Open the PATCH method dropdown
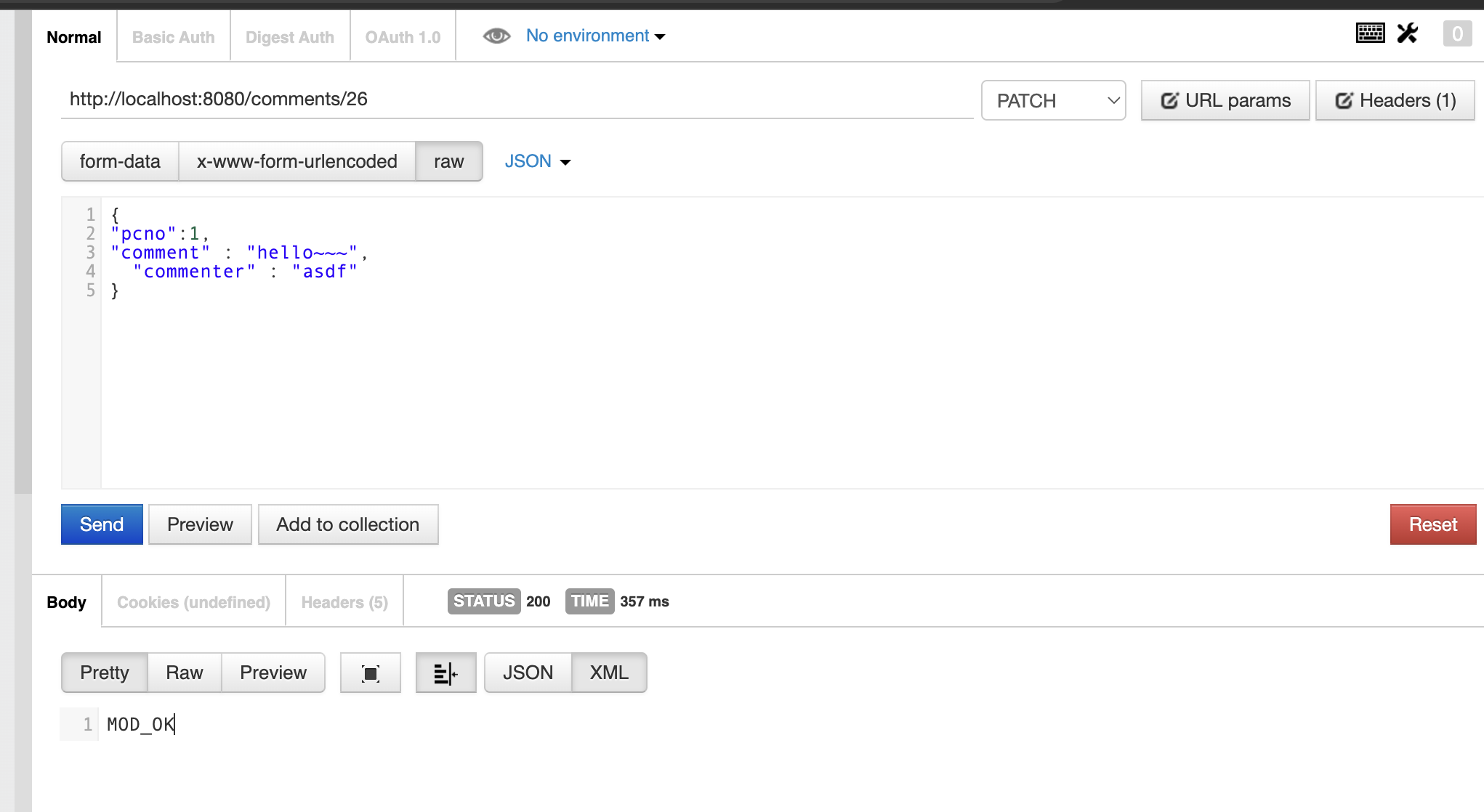The width and height of the screenshot is (1484, 812). (1053, 101)
